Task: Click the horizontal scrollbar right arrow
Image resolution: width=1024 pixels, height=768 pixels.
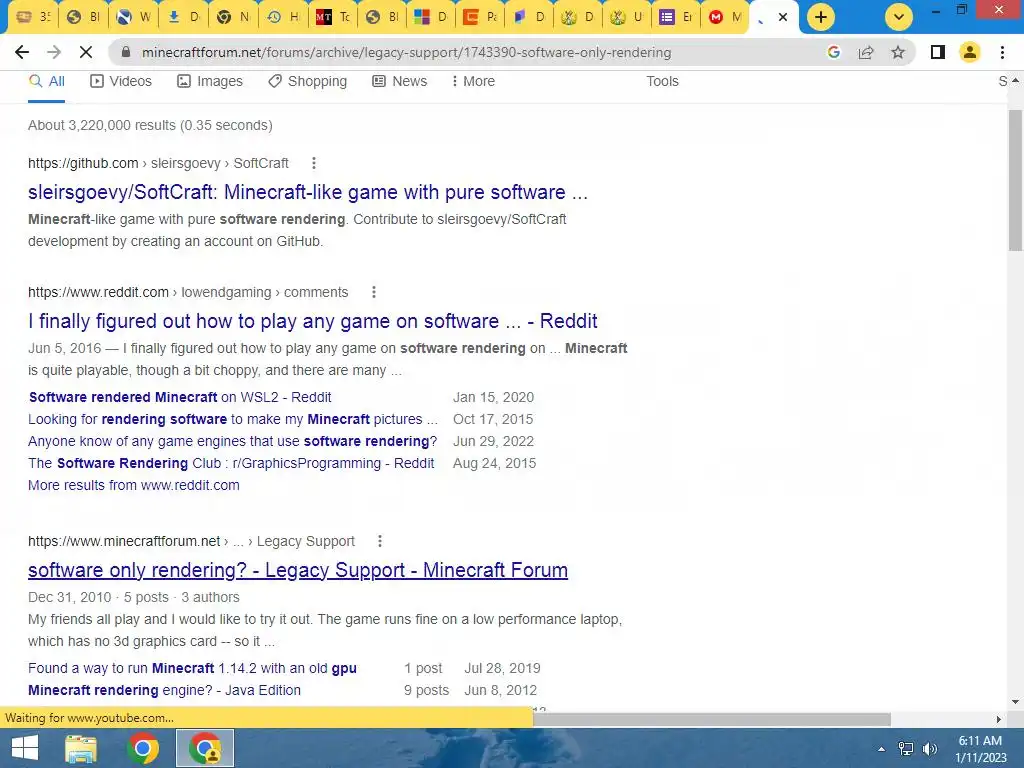Action: pos(999,719)
